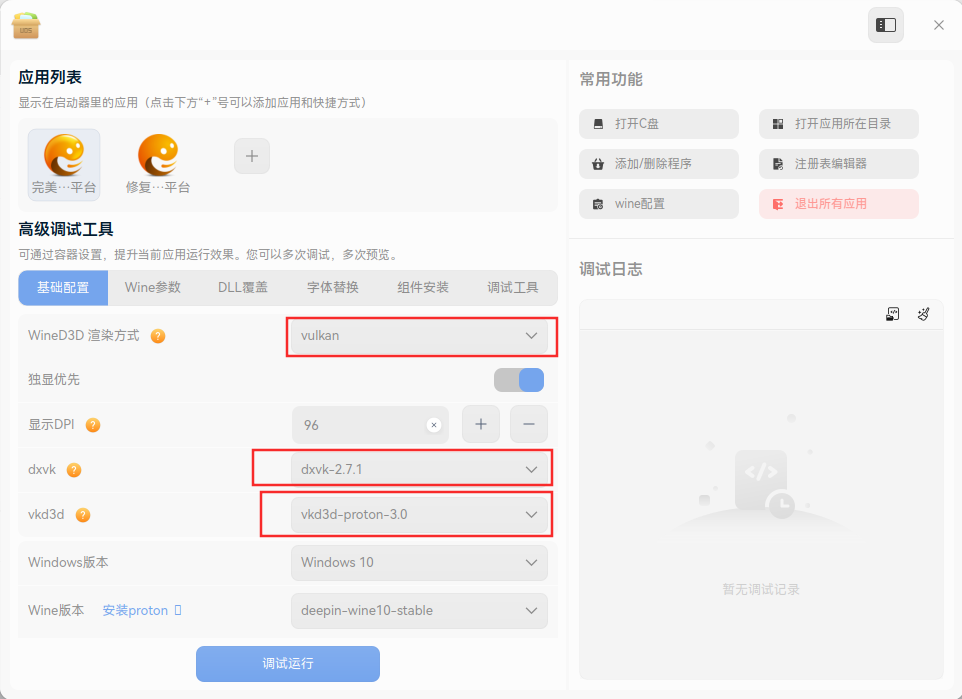Viewport: 962px width, 699px height.
Task: Close the window with the X button
Action: point(939,25)
